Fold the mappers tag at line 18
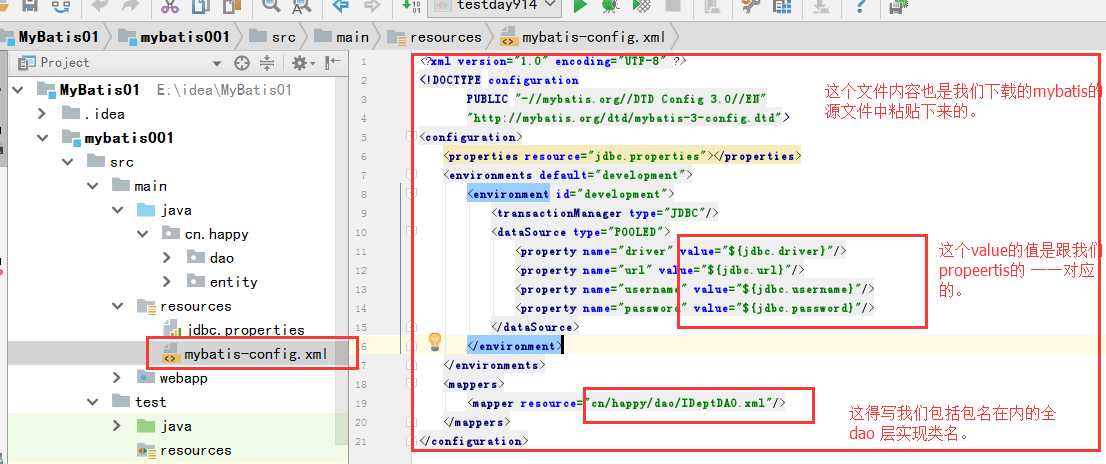Screen dimensions: 1106x464 click(413, 384)
